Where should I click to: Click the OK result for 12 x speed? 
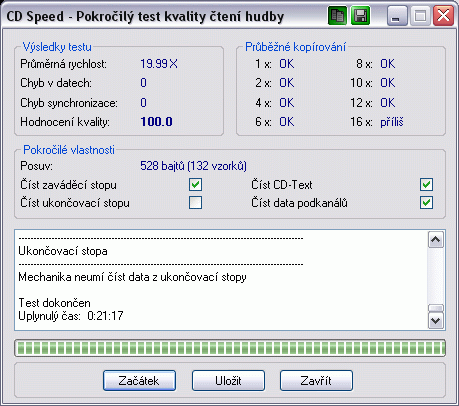(388, 103)
